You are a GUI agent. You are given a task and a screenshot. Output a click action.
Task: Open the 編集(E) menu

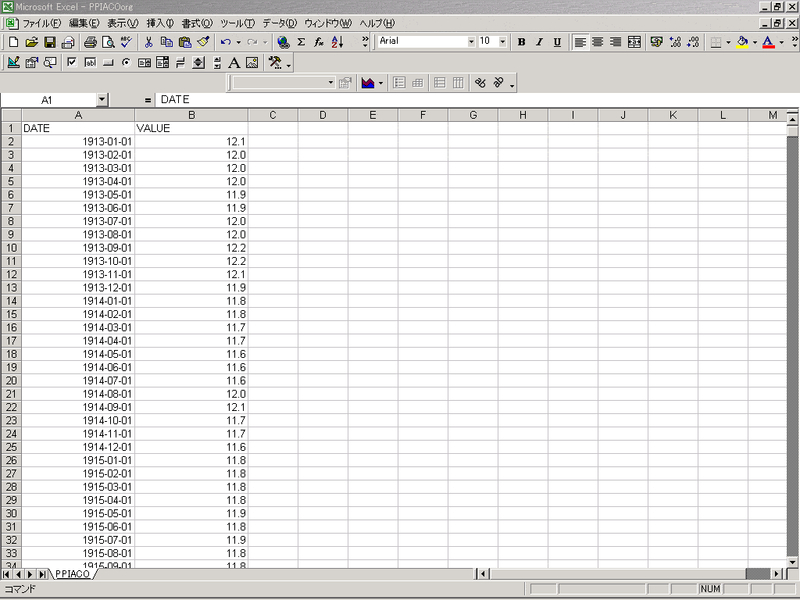pyautogui.click(x=84, y=23)
